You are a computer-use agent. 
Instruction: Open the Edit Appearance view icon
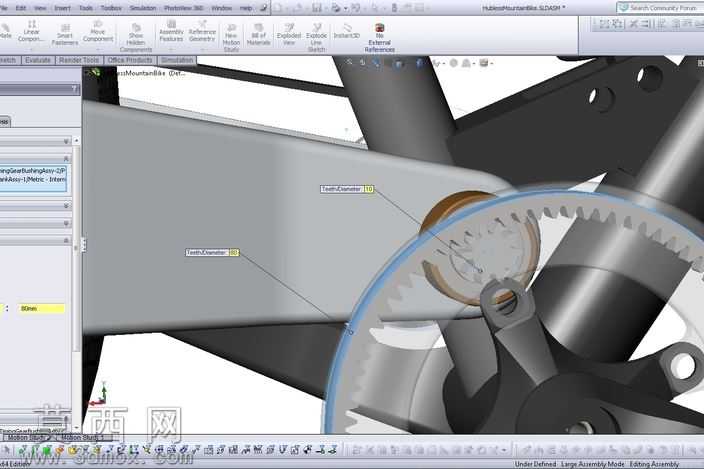coord(454,63)
